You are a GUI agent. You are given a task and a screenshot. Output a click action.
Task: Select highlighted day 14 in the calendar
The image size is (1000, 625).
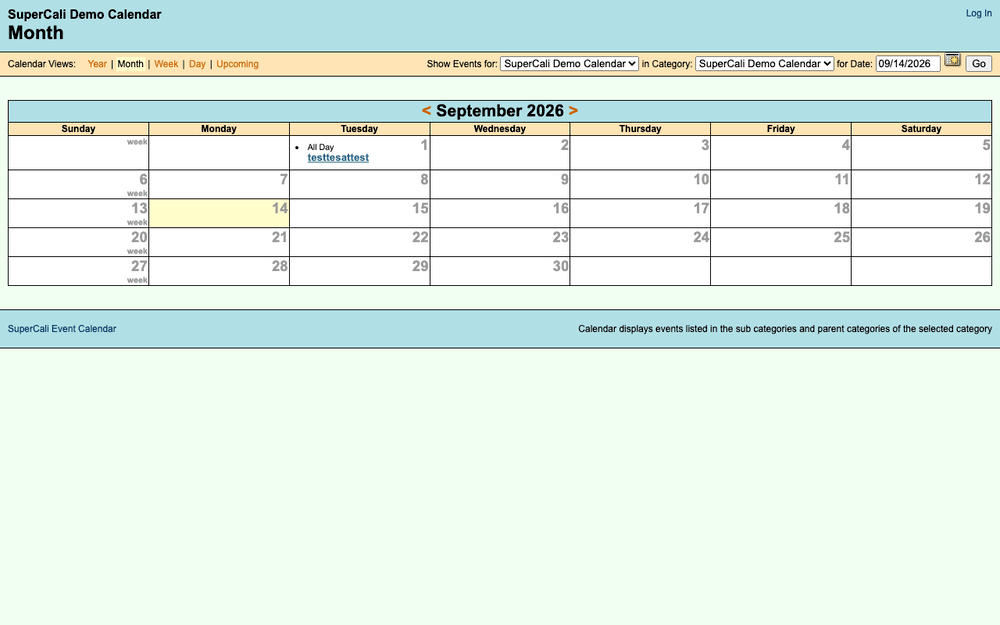click(x=279, y=209)
